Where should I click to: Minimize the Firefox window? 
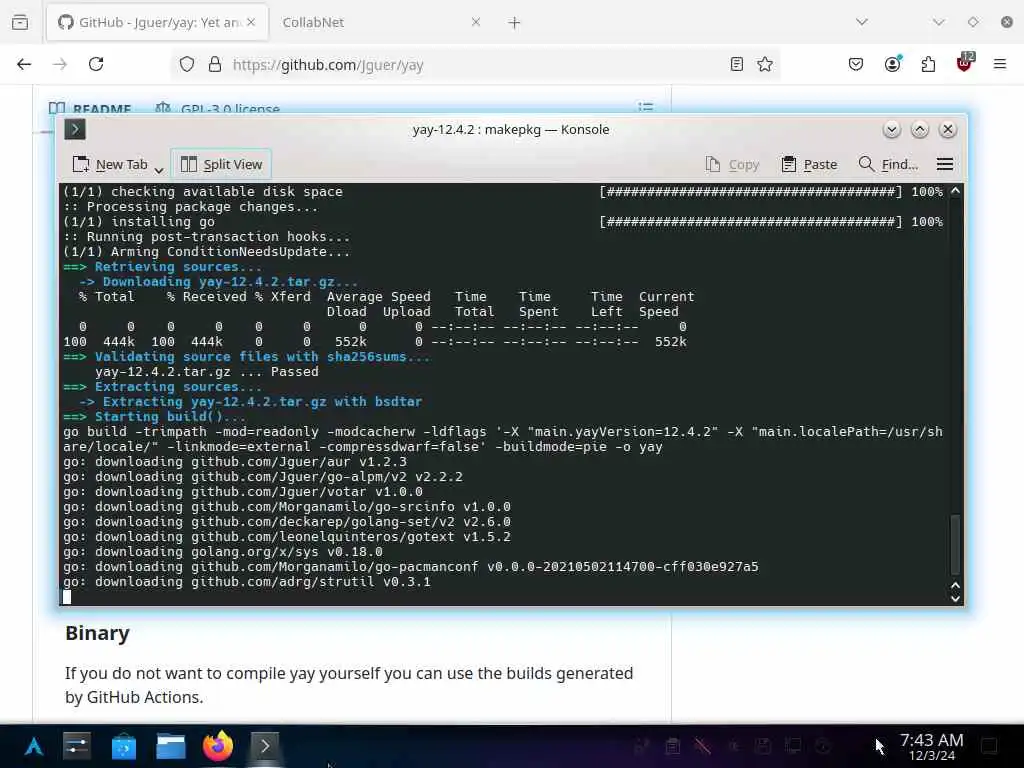tap(939, 22)
